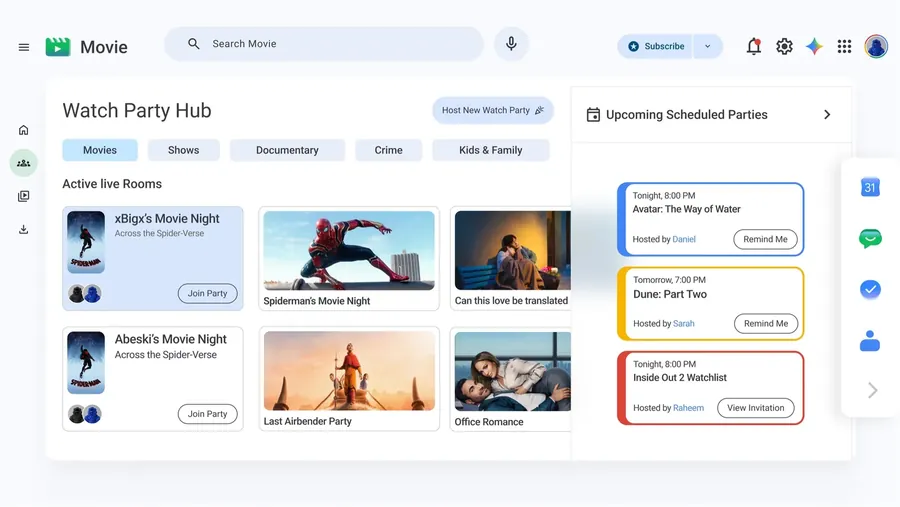
Task: Open the Contacts person side panel icon
Action: tap(870, 340)
